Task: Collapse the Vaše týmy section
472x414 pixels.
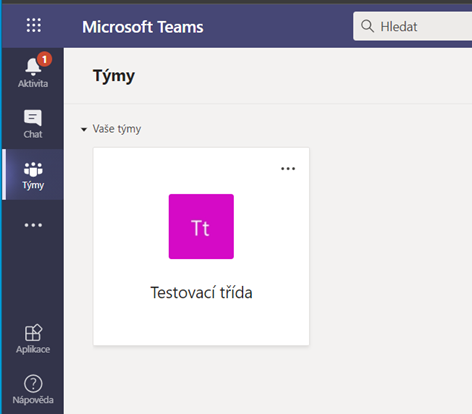Action: (x=84, y=129)
